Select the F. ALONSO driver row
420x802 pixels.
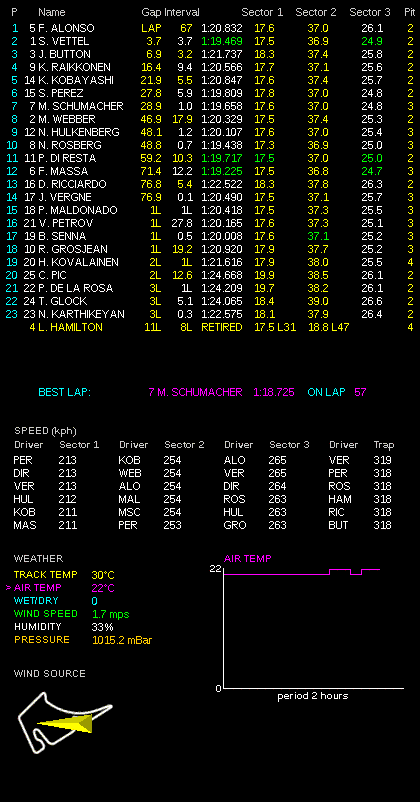(x=210, y=28)
